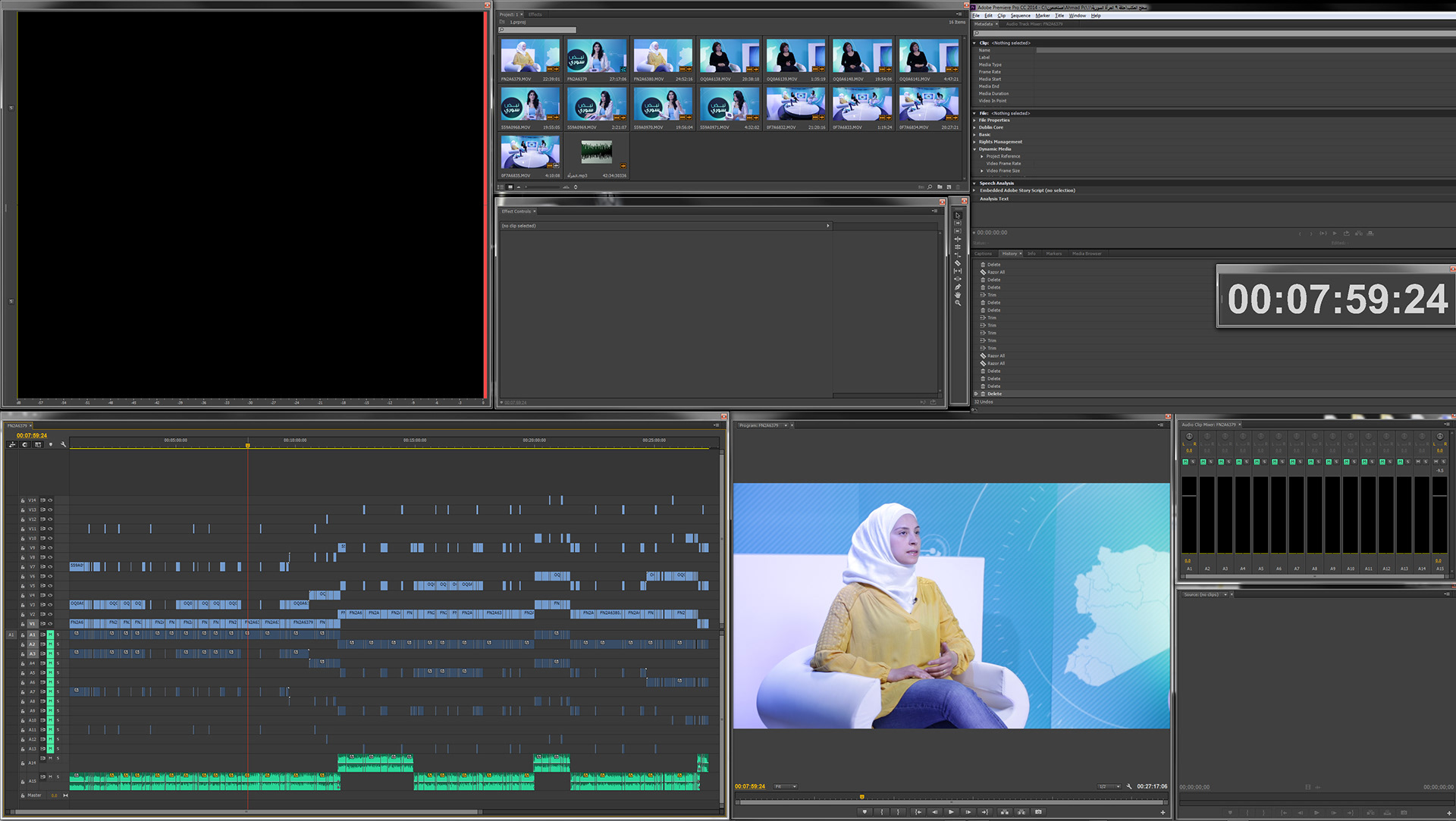
Task: Select the Slide tool
Action: 958,279
